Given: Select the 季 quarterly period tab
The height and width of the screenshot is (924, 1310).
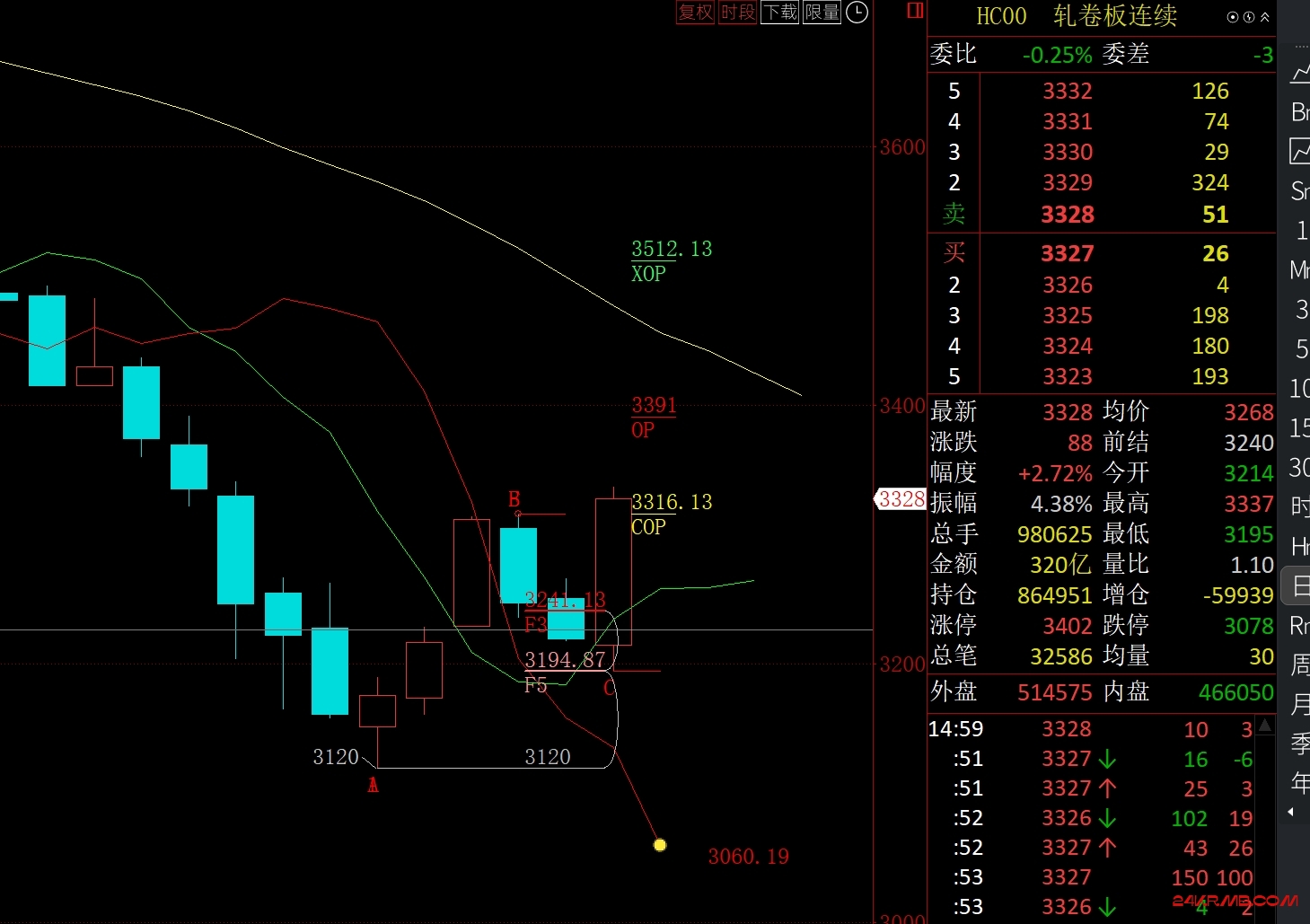Looking at the screenshot, I should point(1300,744).
